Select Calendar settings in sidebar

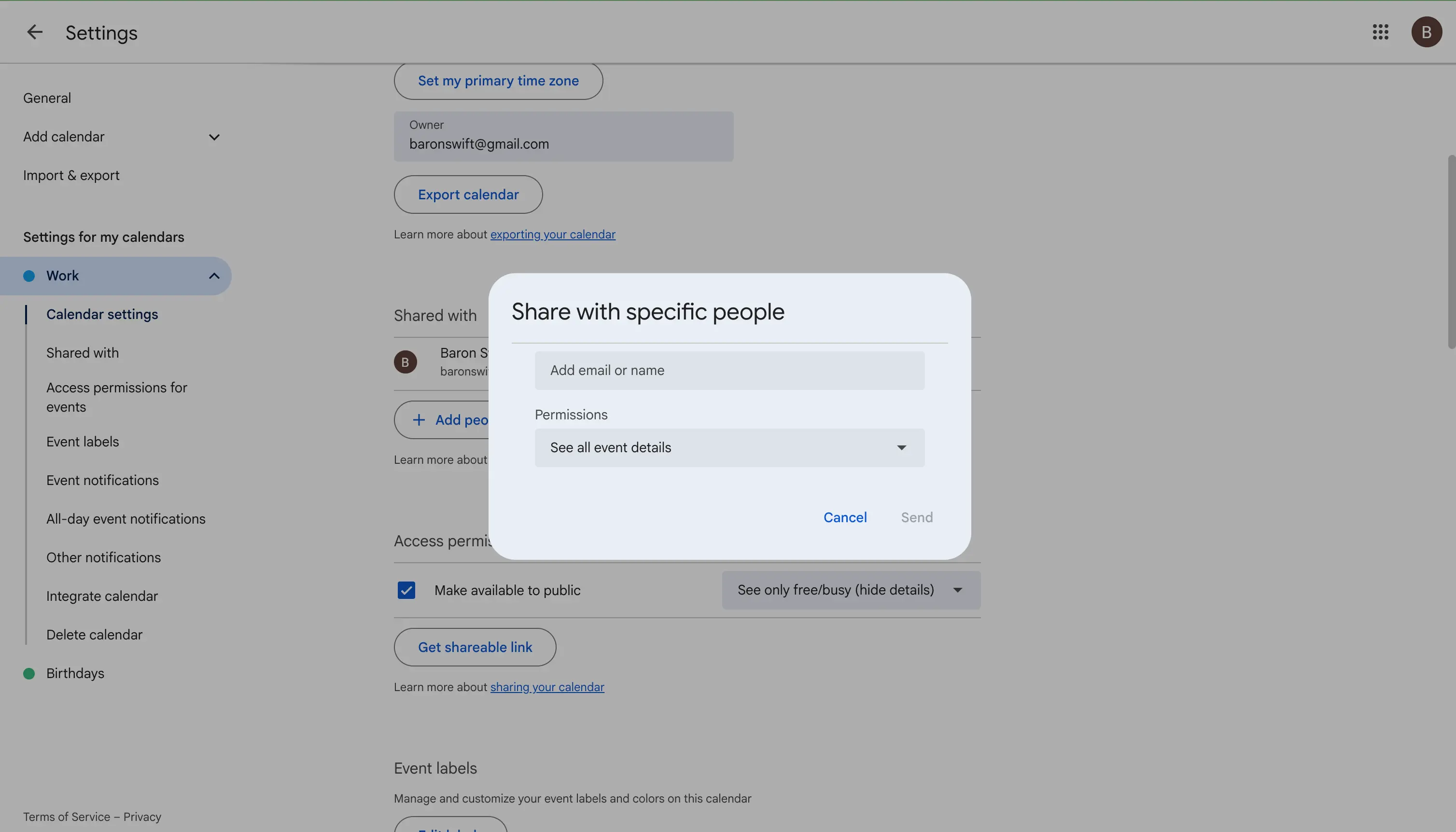click(x=102, y=314)
